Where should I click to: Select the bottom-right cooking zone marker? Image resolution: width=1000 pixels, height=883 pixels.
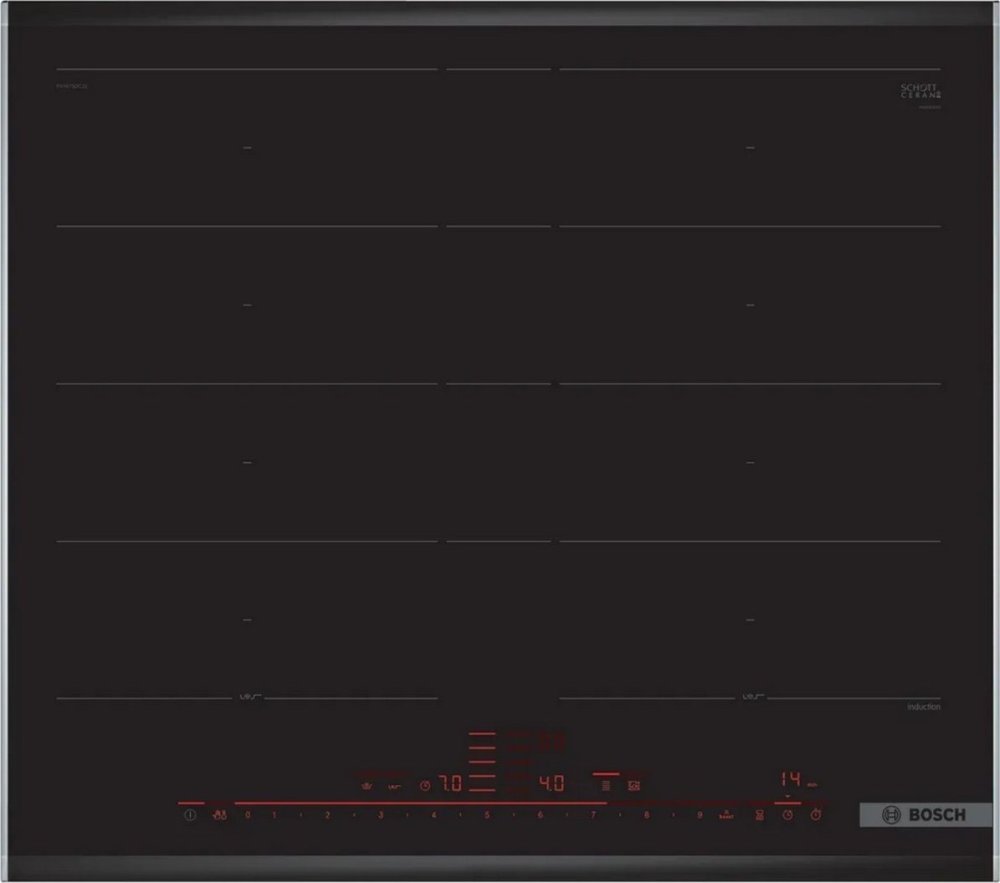click(750, 620)
